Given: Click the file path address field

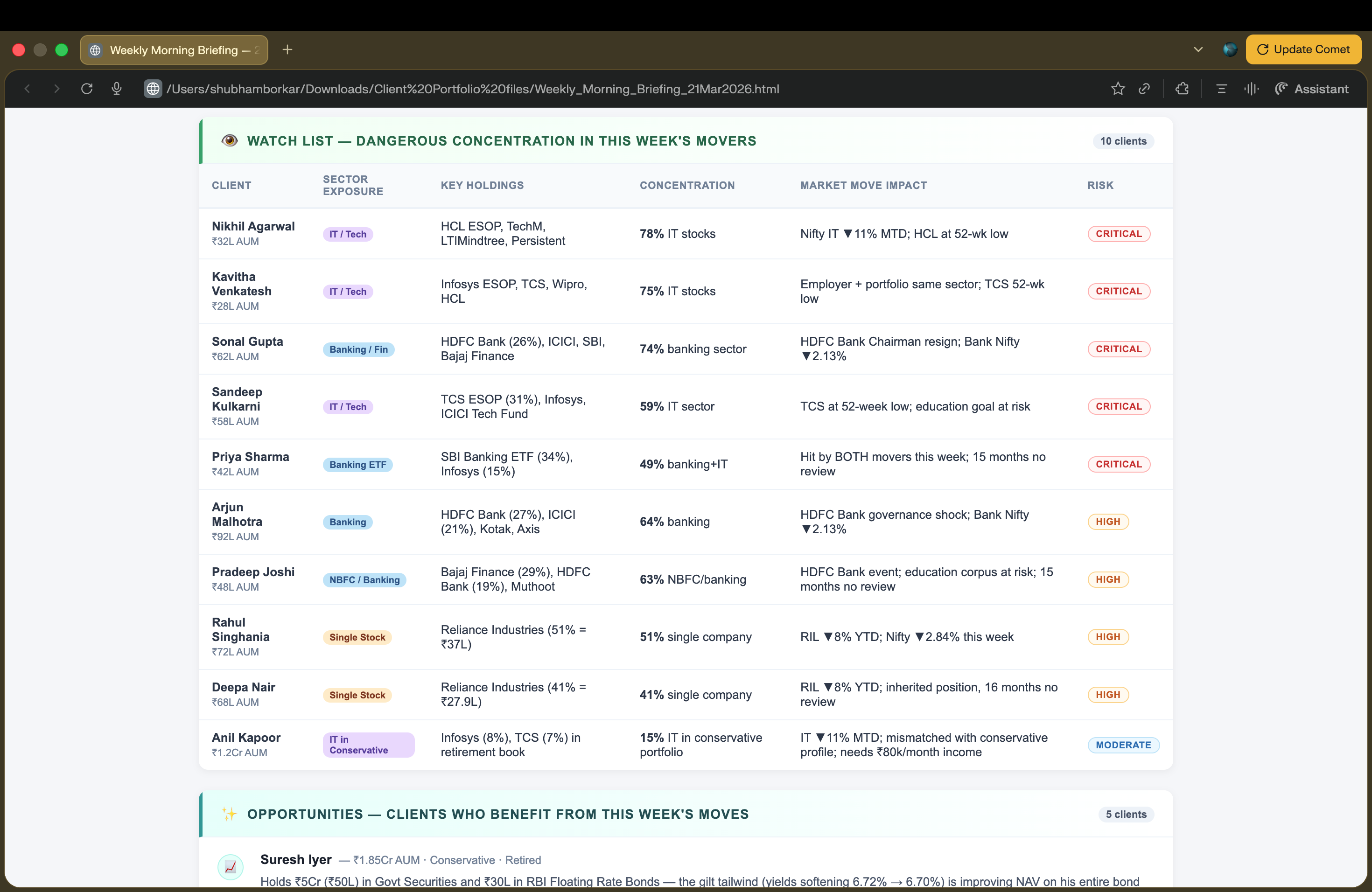Looking at the screenshot, I should [x=473, y=89].
